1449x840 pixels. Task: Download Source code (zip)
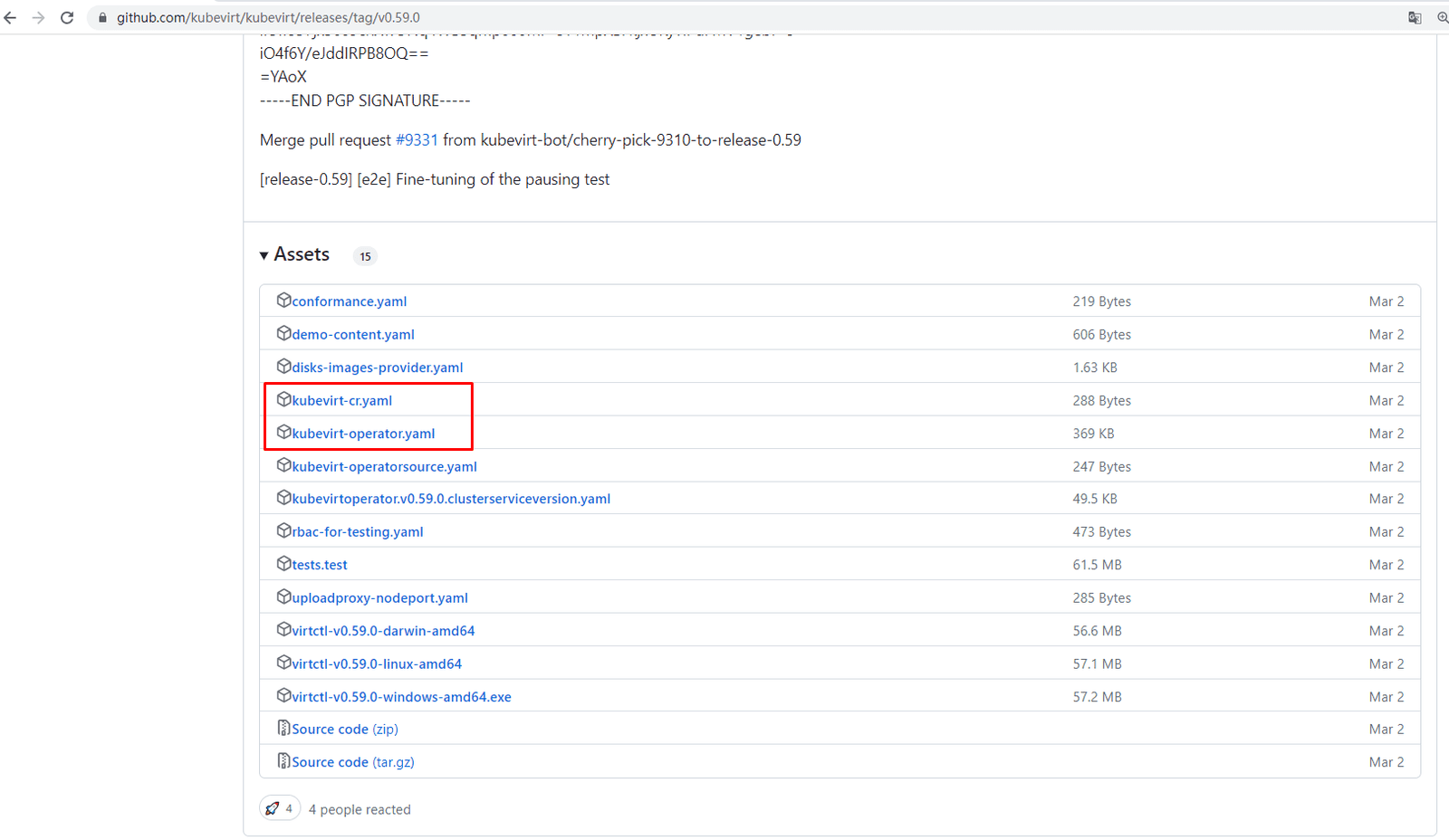tap(345, 730)
